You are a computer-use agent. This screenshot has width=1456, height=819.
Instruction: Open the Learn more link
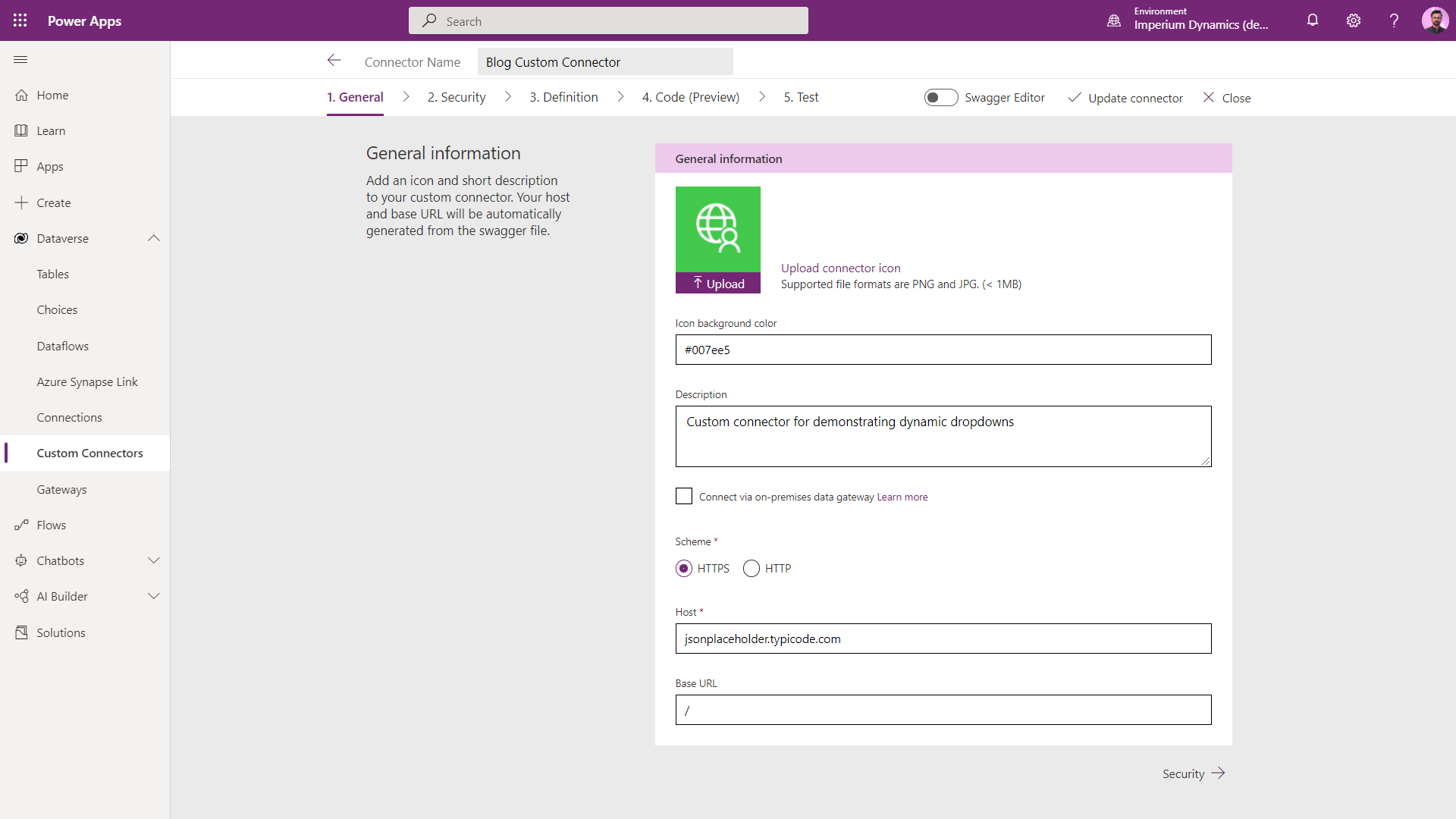pos(902,497)
